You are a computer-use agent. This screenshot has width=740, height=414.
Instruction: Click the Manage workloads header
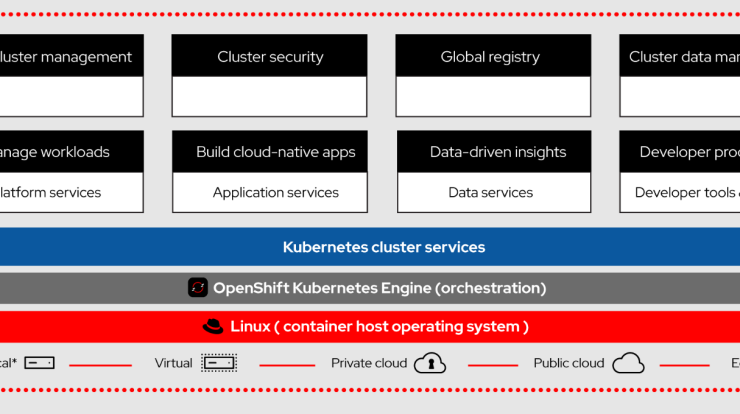click(72, 152)
